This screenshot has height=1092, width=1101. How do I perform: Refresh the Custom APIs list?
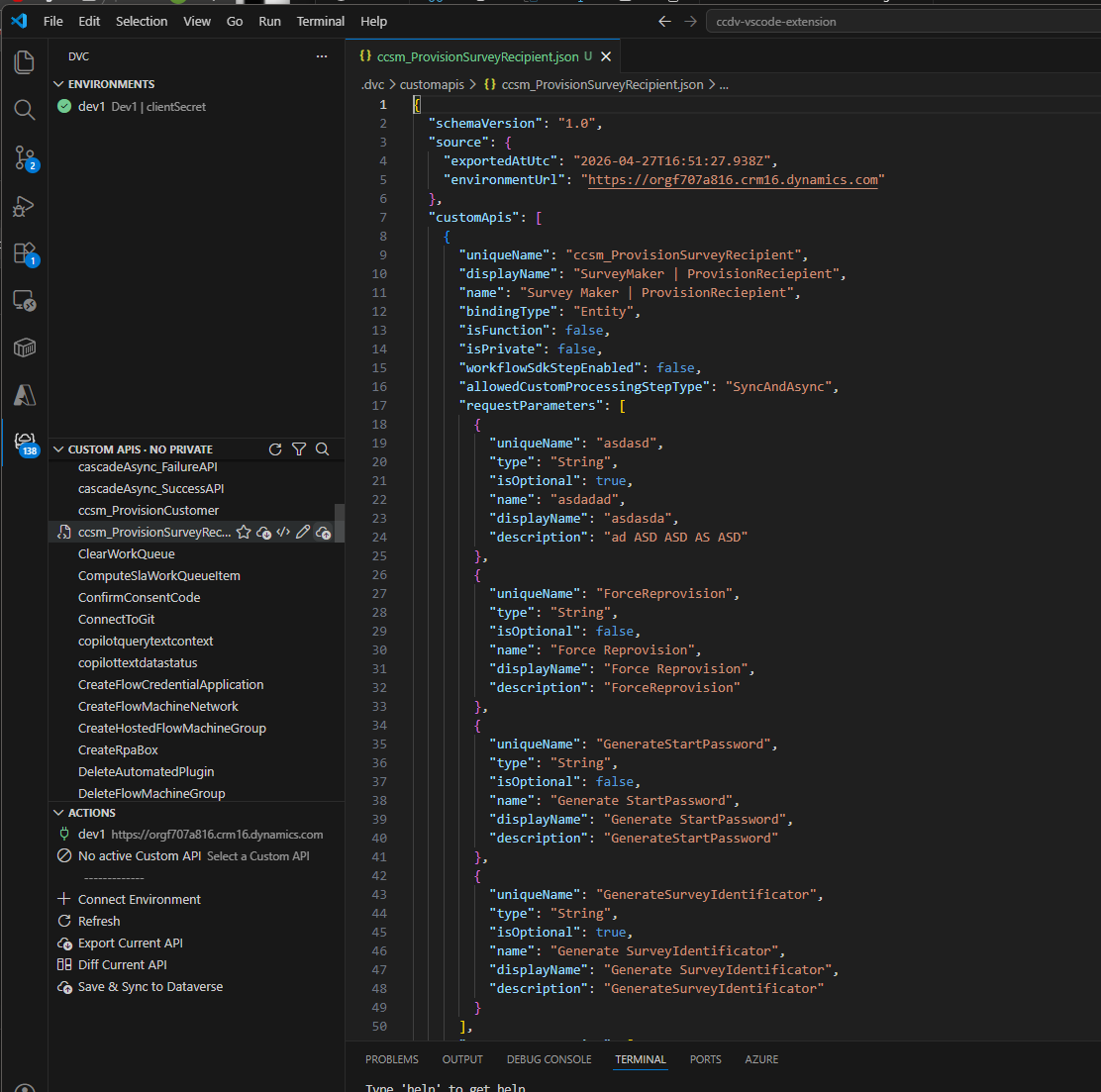[275, 449]
